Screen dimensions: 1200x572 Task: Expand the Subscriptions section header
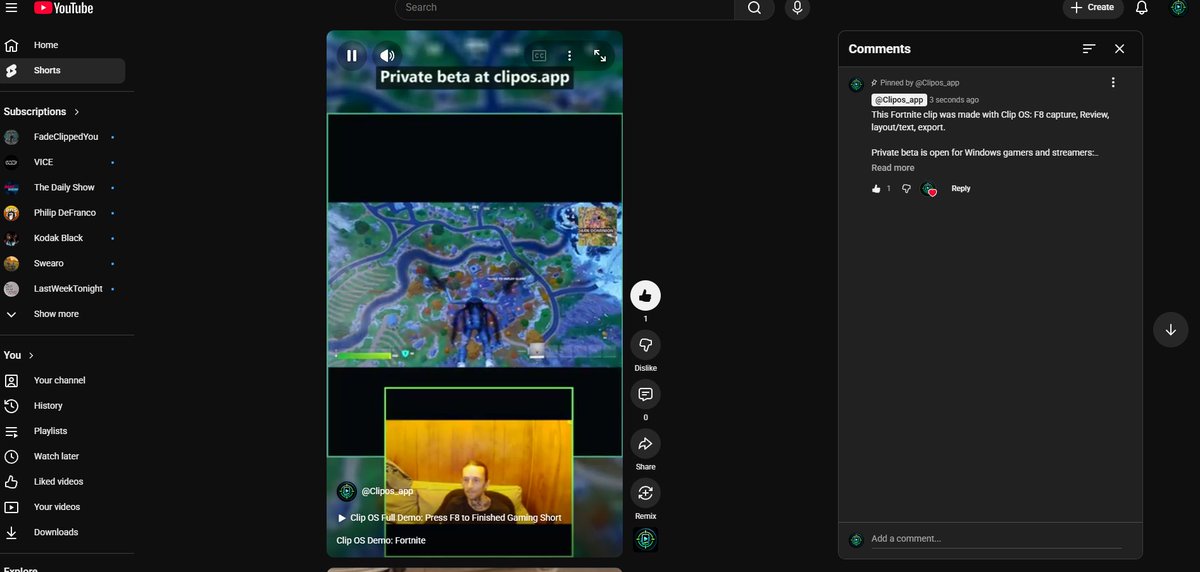[x=42, y=112]
